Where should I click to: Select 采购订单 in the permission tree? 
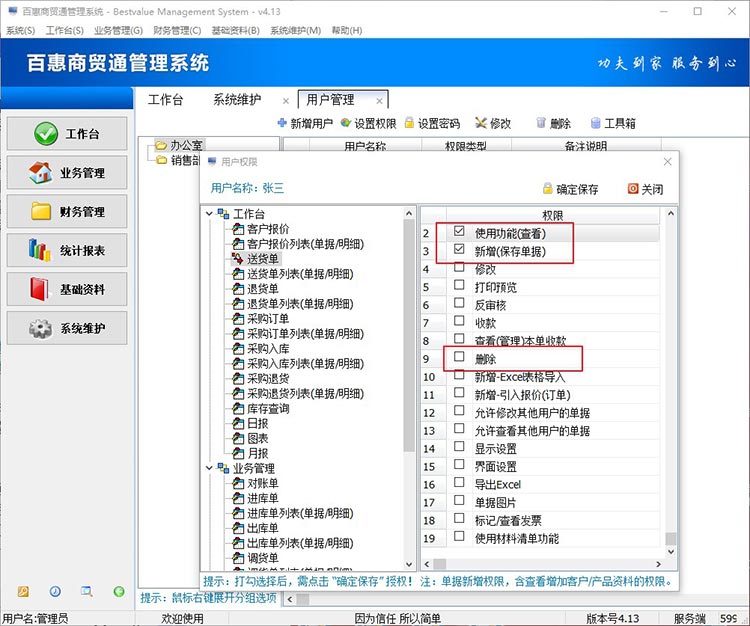click(268, 318)
